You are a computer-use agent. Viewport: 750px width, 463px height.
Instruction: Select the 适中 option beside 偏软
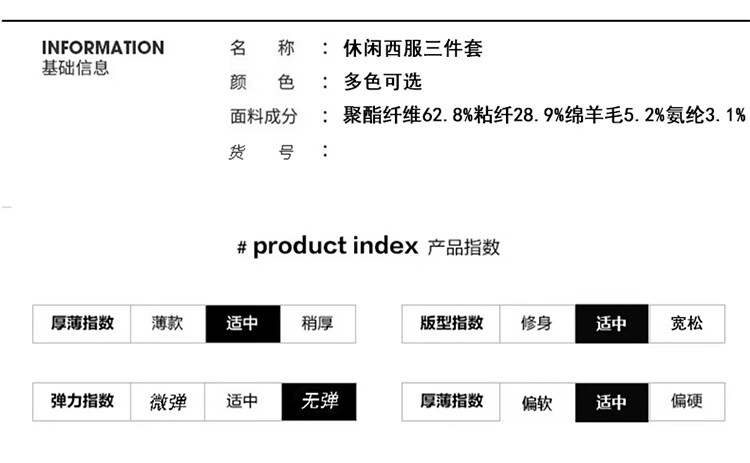pyautogui.click(x=611, y=402)
